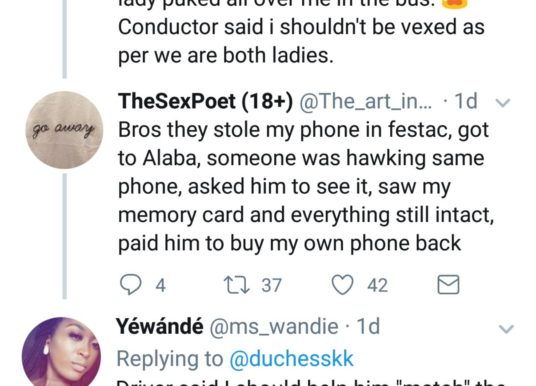This screenshot has width=536, height=386.
Task: Open Yéwándé display name profile
Action: [160, 326]
